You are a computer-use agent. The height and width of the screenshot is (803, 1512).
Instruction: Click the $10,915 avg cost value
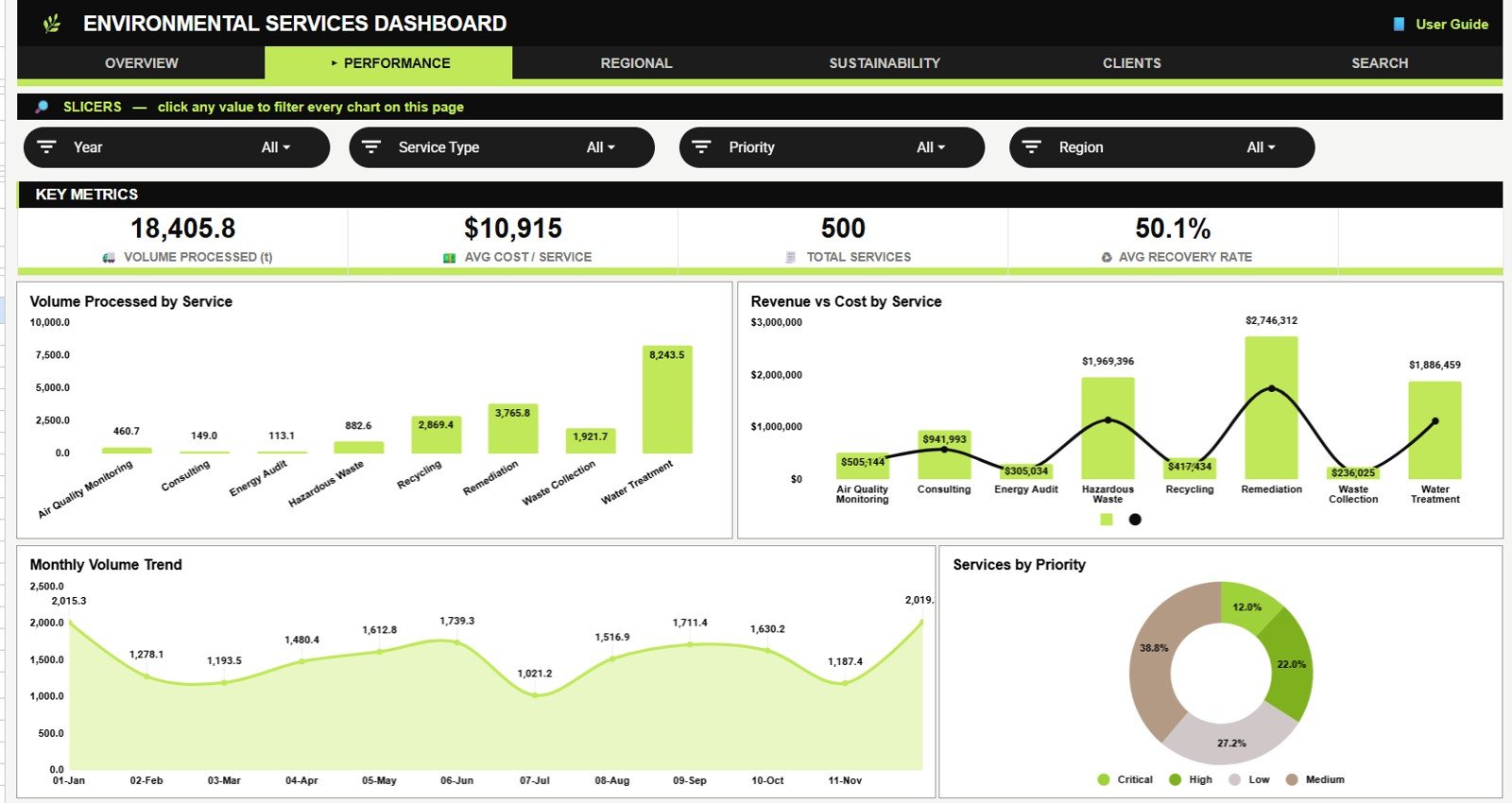coord(513,229)
